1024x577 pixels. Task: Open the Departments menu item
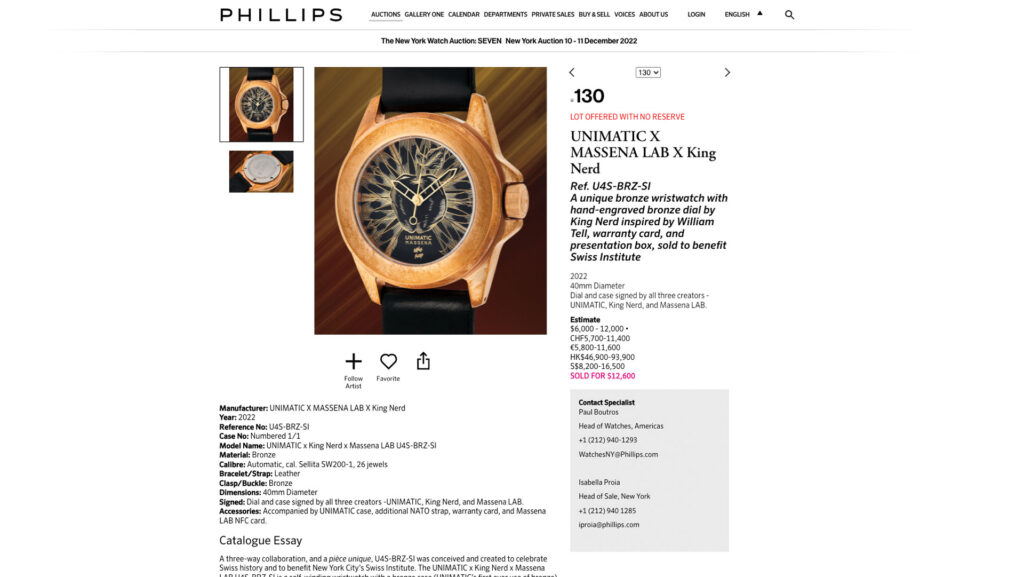(x=505, y=14)
